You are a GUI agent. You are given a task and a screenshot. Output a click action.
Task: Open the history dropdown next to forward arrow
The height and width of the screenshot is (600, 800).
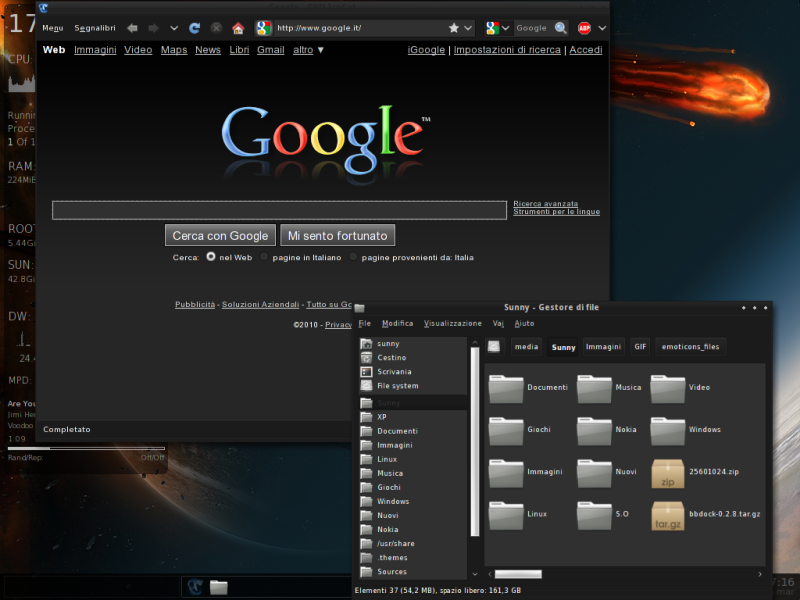click(x=174, y=28)
